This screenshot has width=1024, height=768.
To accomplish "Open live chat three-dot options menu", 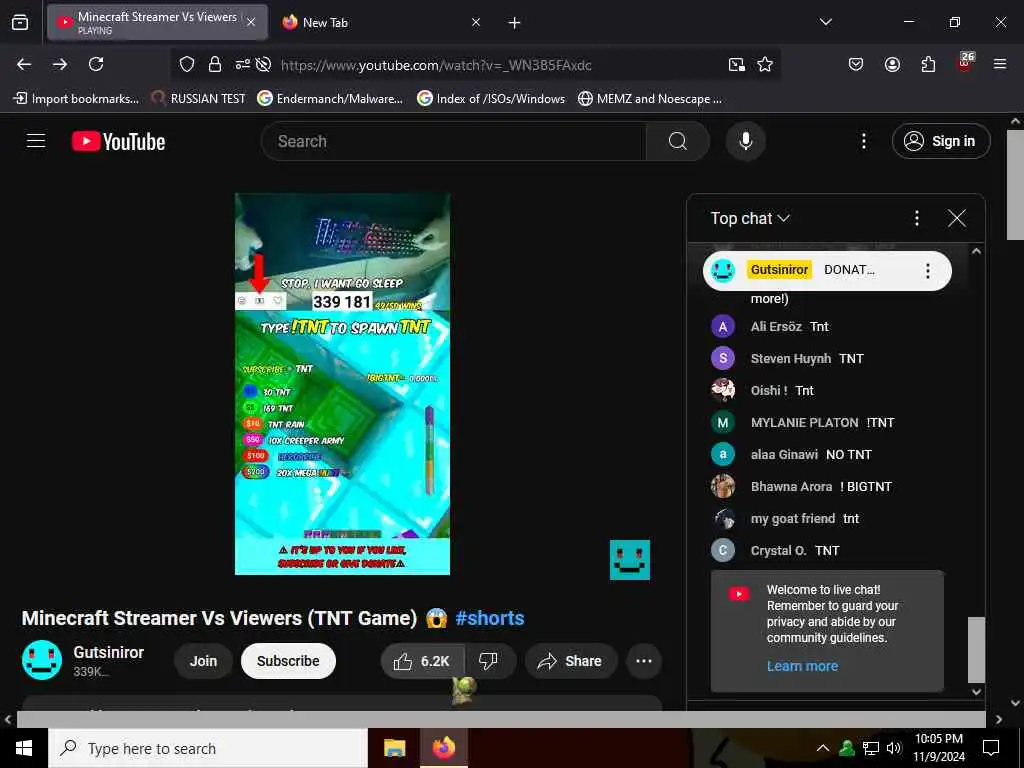I will (x=917, y=218).
